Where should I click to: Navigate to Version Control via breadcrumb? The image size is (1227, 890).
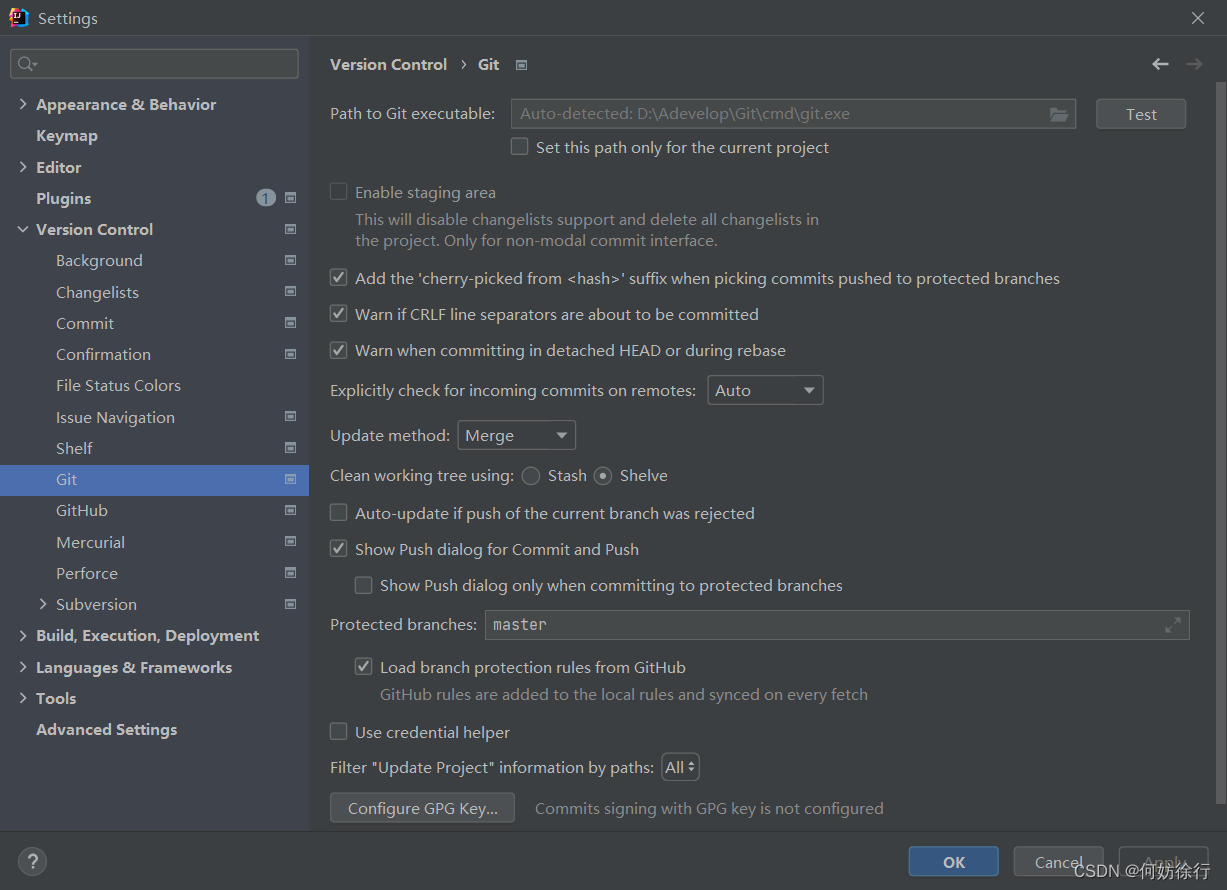click(x=388, y=63)
